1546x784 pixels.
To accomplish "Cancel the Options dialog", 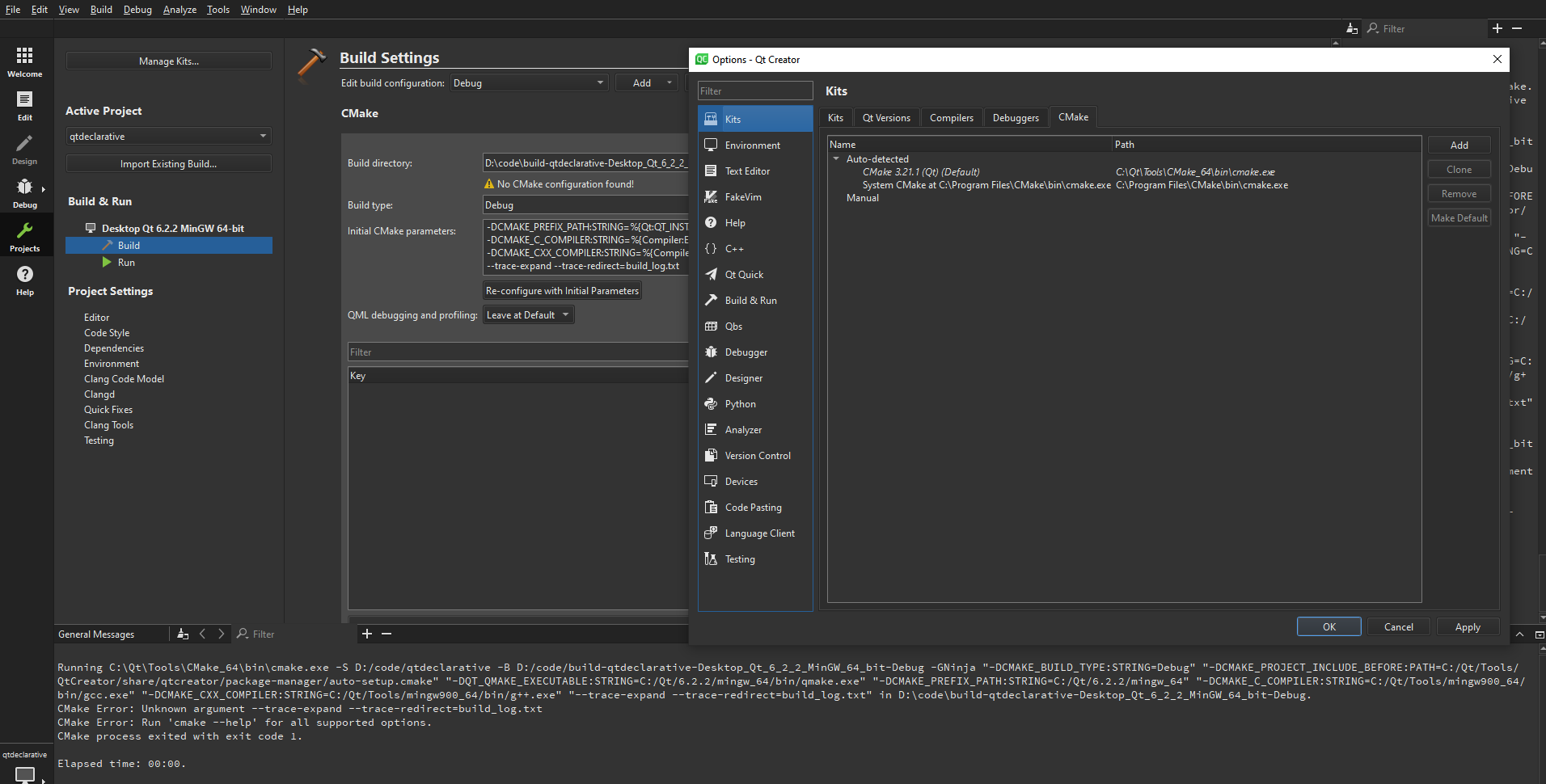I will tap(1398, 626).
